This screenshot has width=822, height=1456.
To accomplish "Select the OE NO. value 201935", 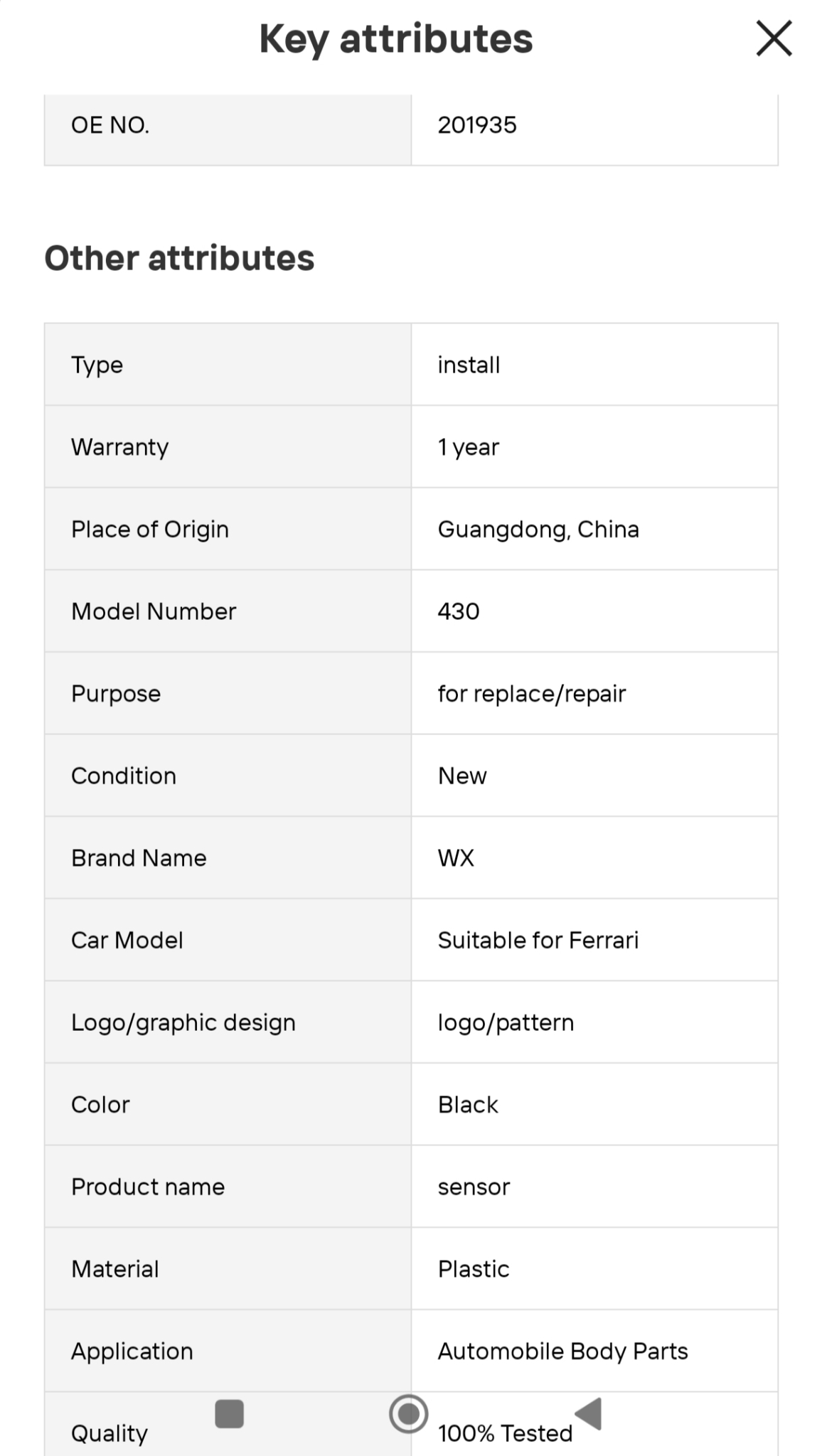I will (x=477, y=125).
